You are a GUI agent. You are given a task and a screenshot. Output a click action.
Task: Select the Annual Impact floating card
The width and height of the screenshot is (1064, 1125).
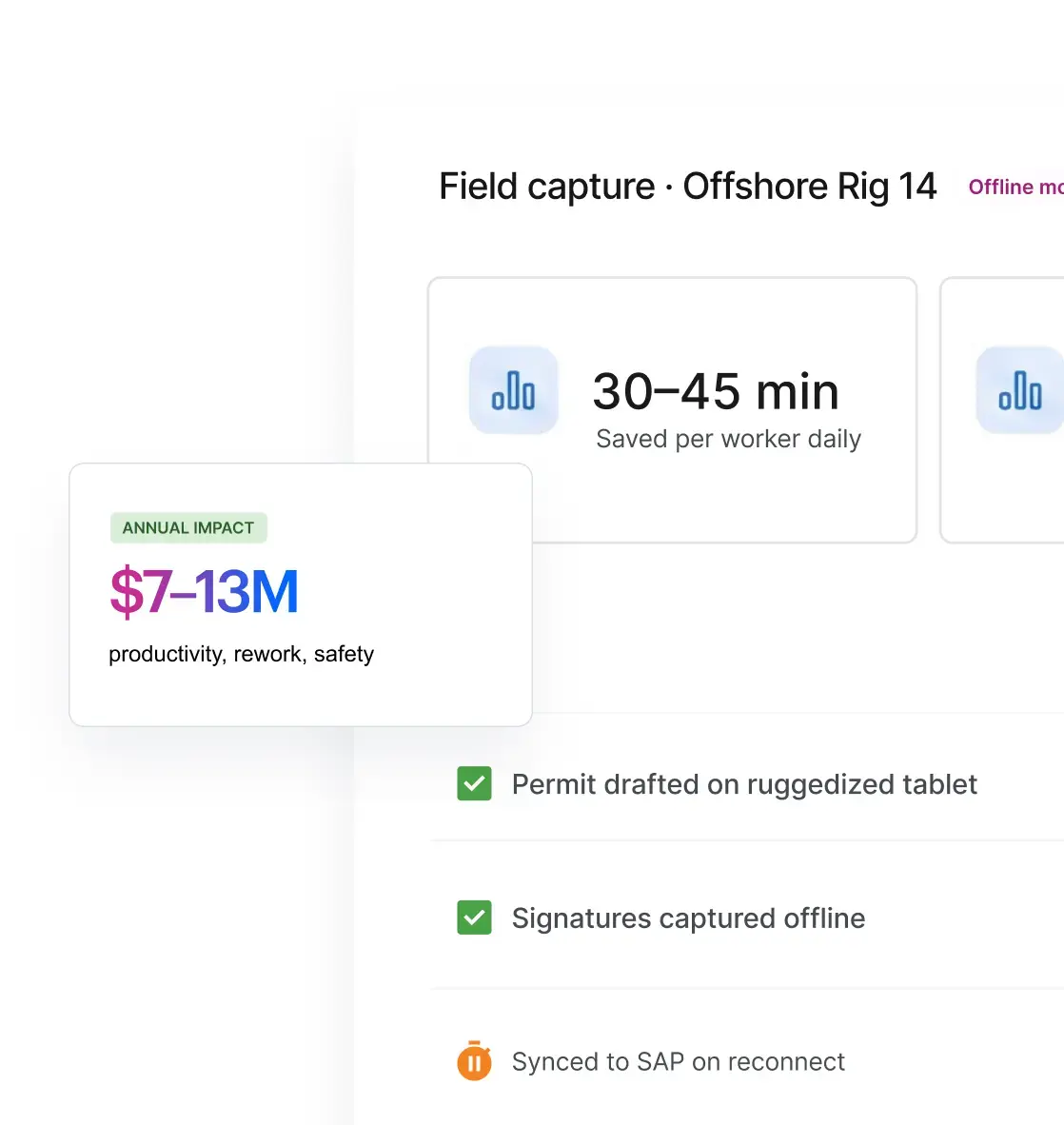click(301, 595)
